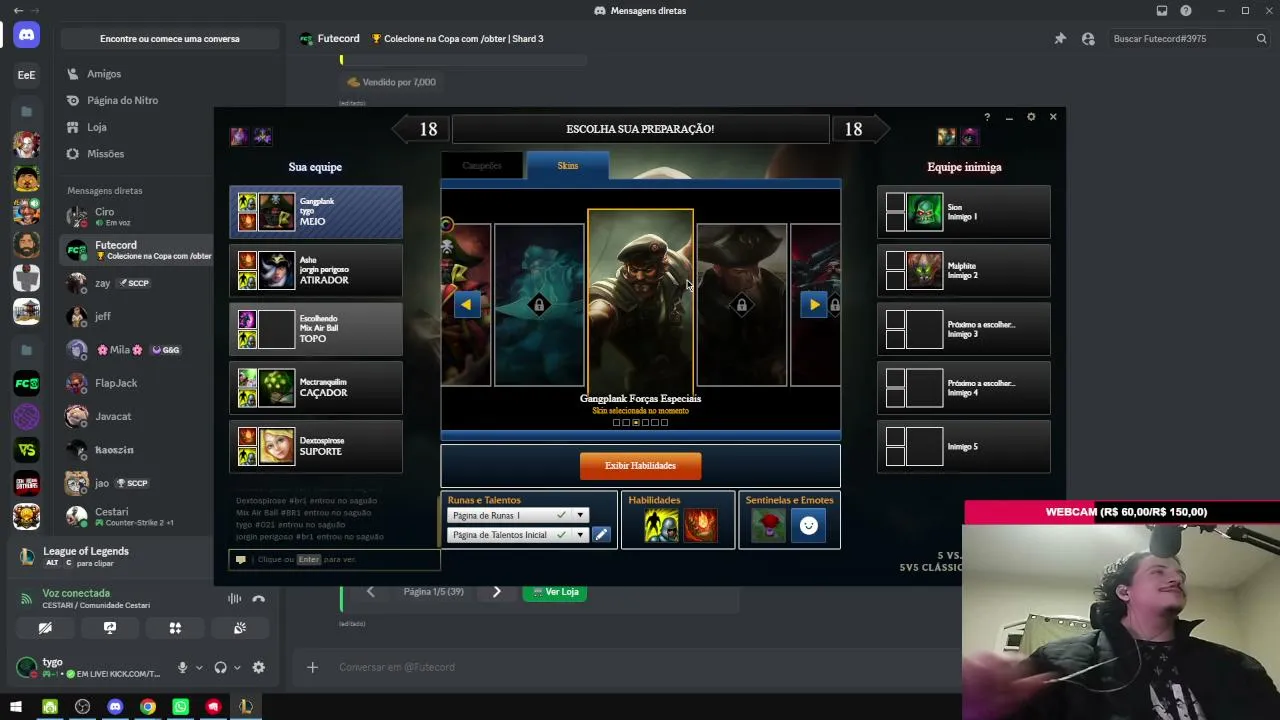This screenshot has width=1280, height=720.
Task: Select Dextospirose SUPORTE teammate row
Action: (316, 446)
